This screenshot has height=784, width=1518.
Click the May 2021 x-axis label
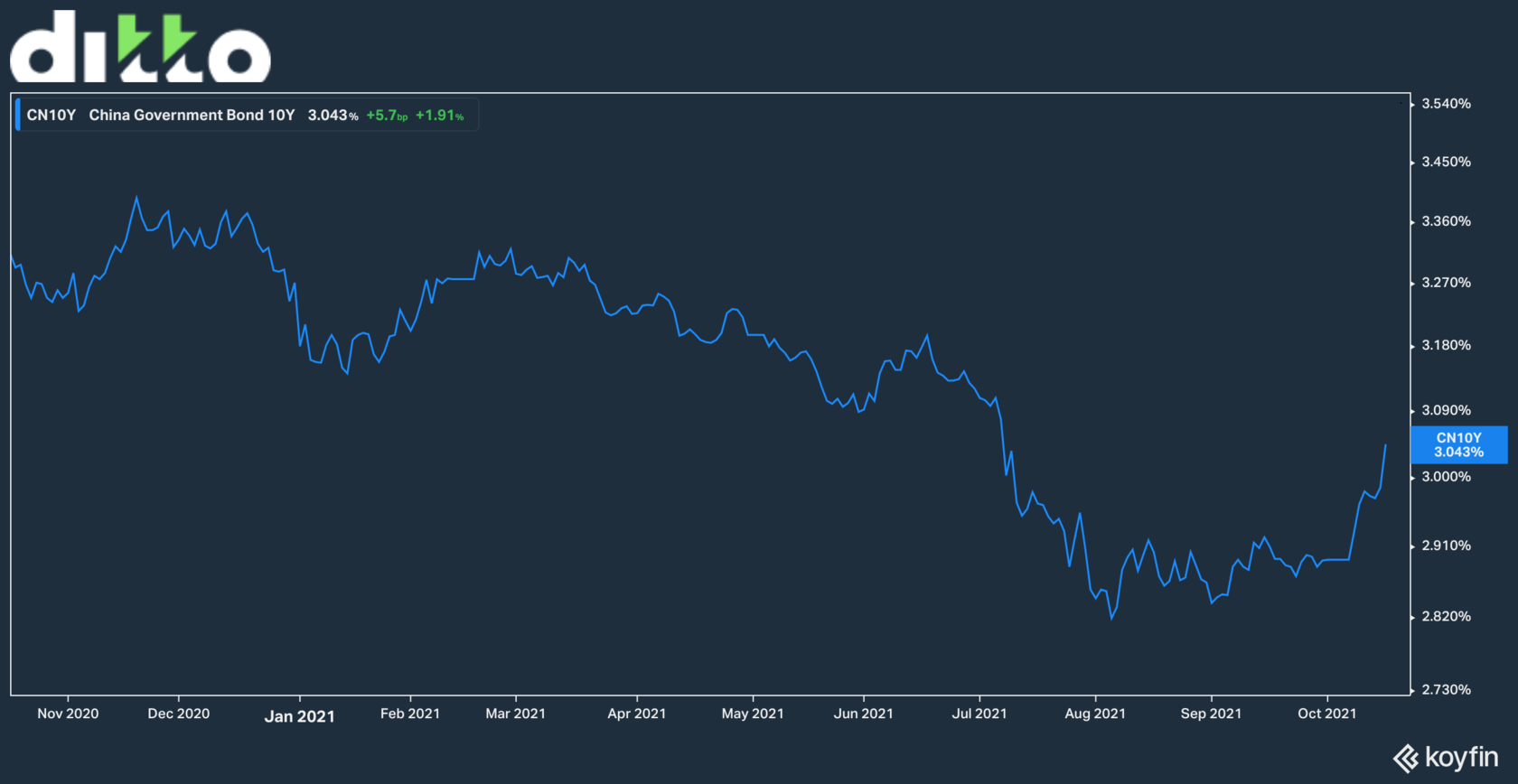tap(753, 714)
